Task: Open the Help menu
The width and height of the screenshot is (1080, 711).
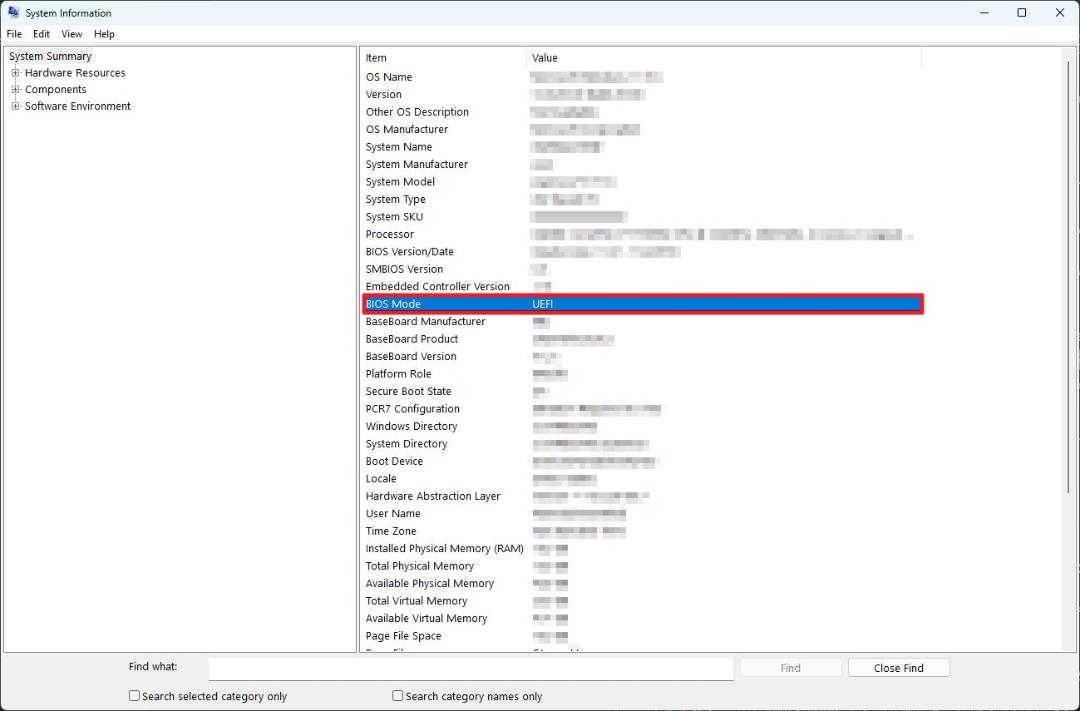Action: [104, 34]
